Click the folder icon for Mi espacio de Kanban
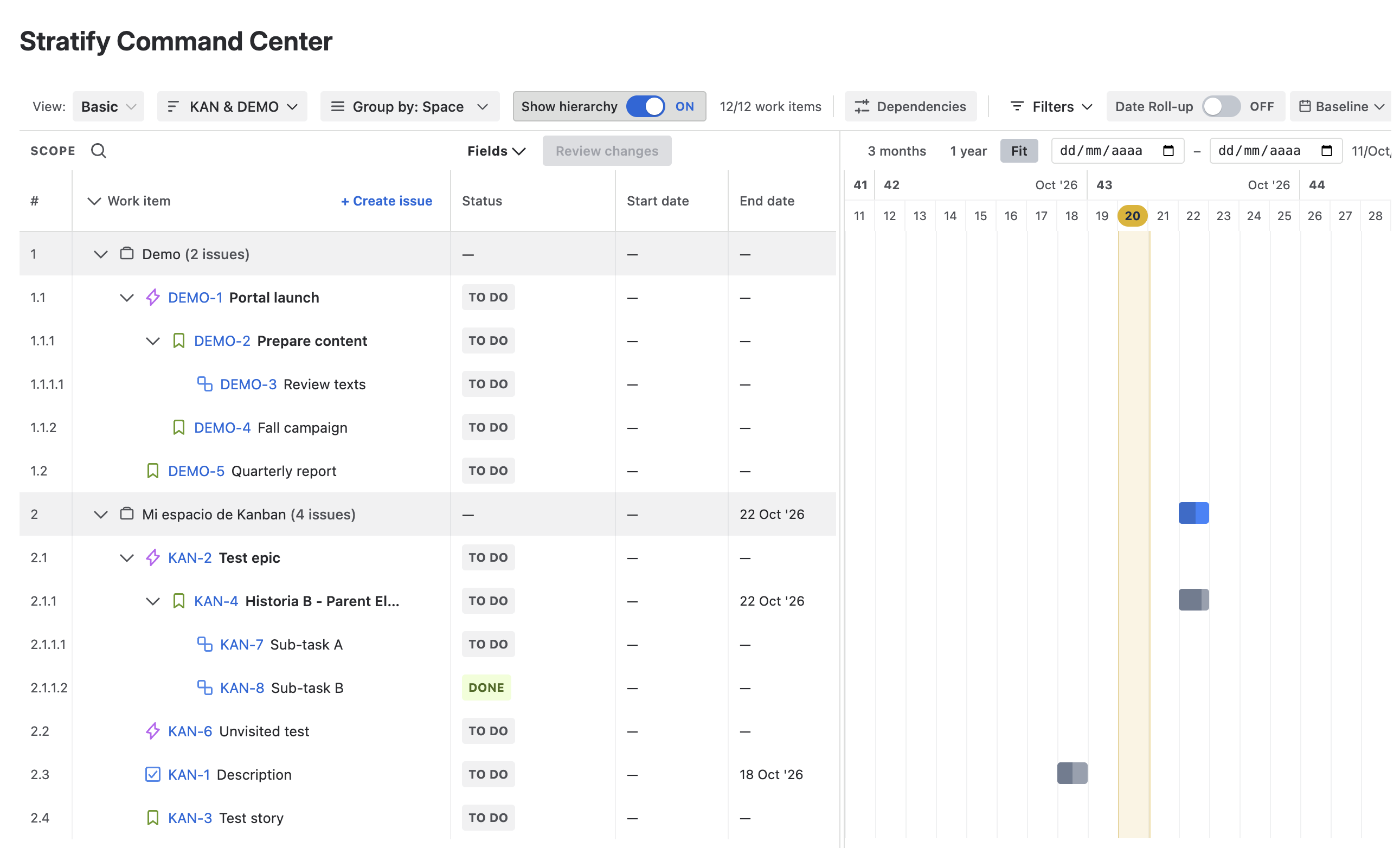 click(127, 513)
